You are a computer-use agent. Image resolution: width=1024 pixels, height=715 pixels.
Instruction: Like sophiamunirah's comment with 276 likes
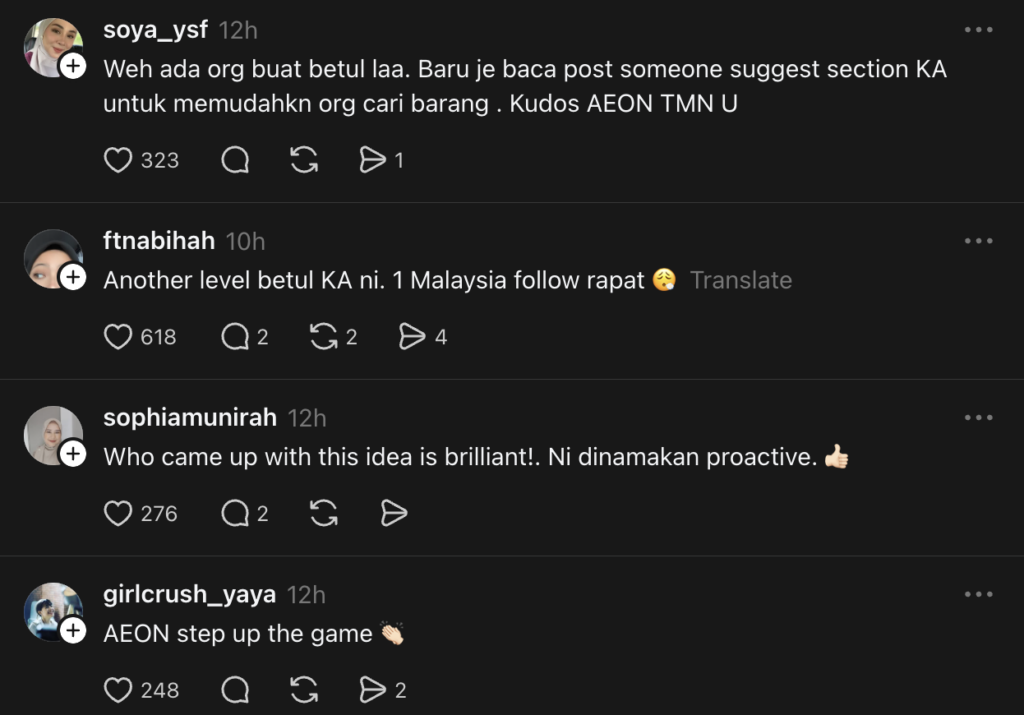[118, 514]
